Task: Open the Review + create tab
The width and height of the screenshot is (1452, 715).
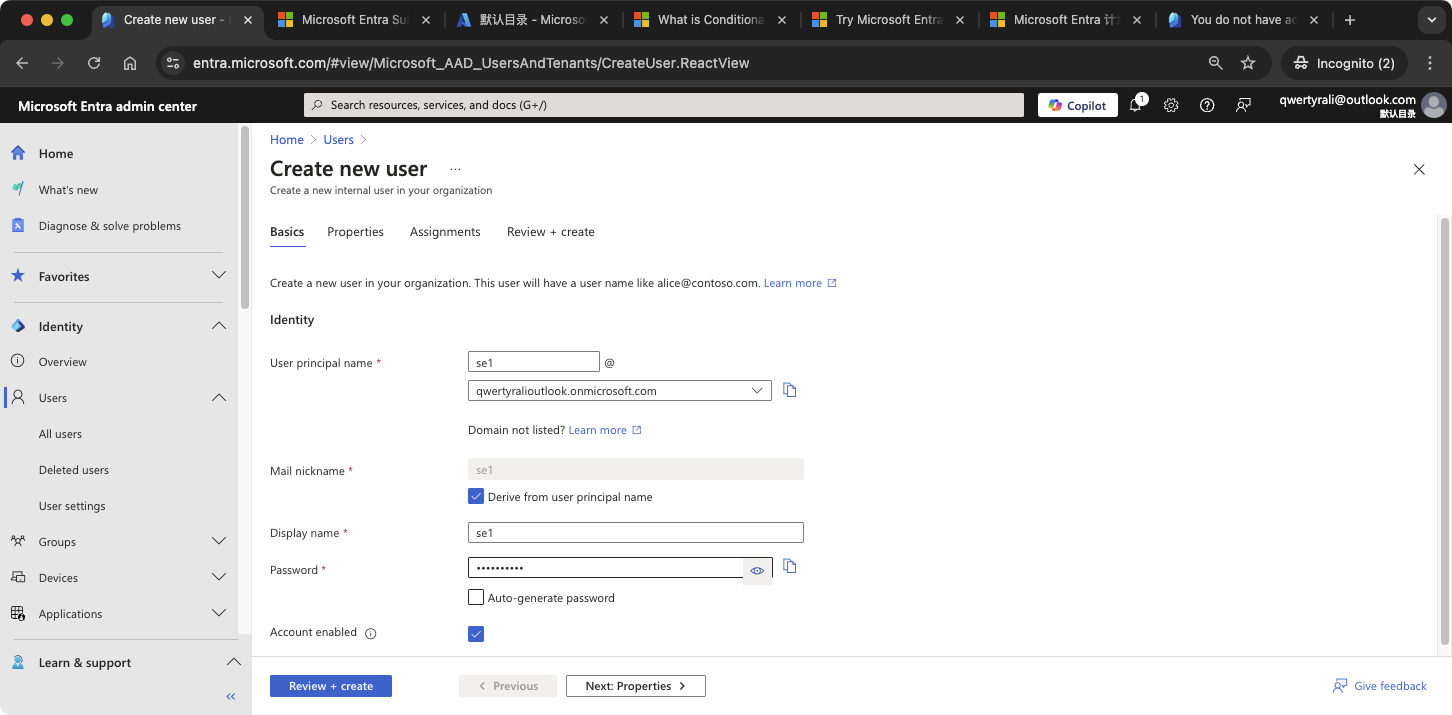Action: click(x=551, y=232)
